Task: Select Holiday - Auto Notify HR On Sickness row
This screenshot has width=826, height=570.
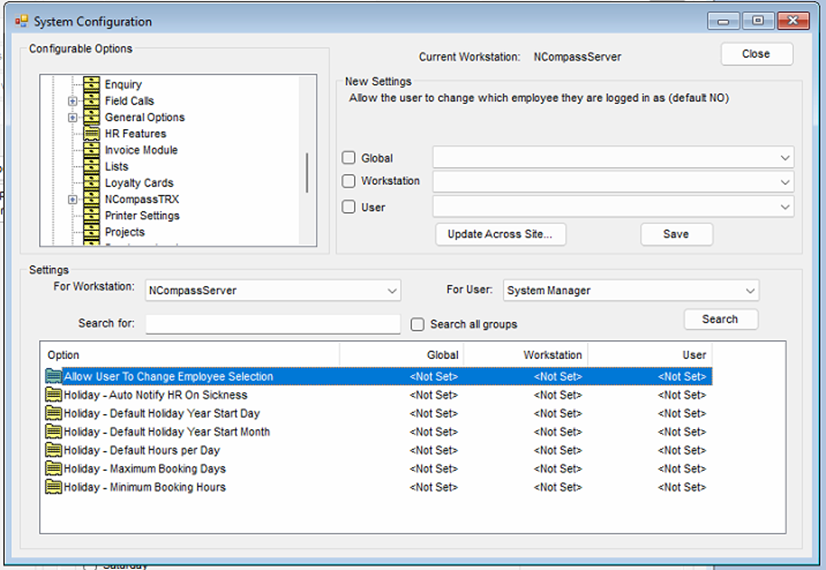Action: pyautogui.click(x=379, y=395)
